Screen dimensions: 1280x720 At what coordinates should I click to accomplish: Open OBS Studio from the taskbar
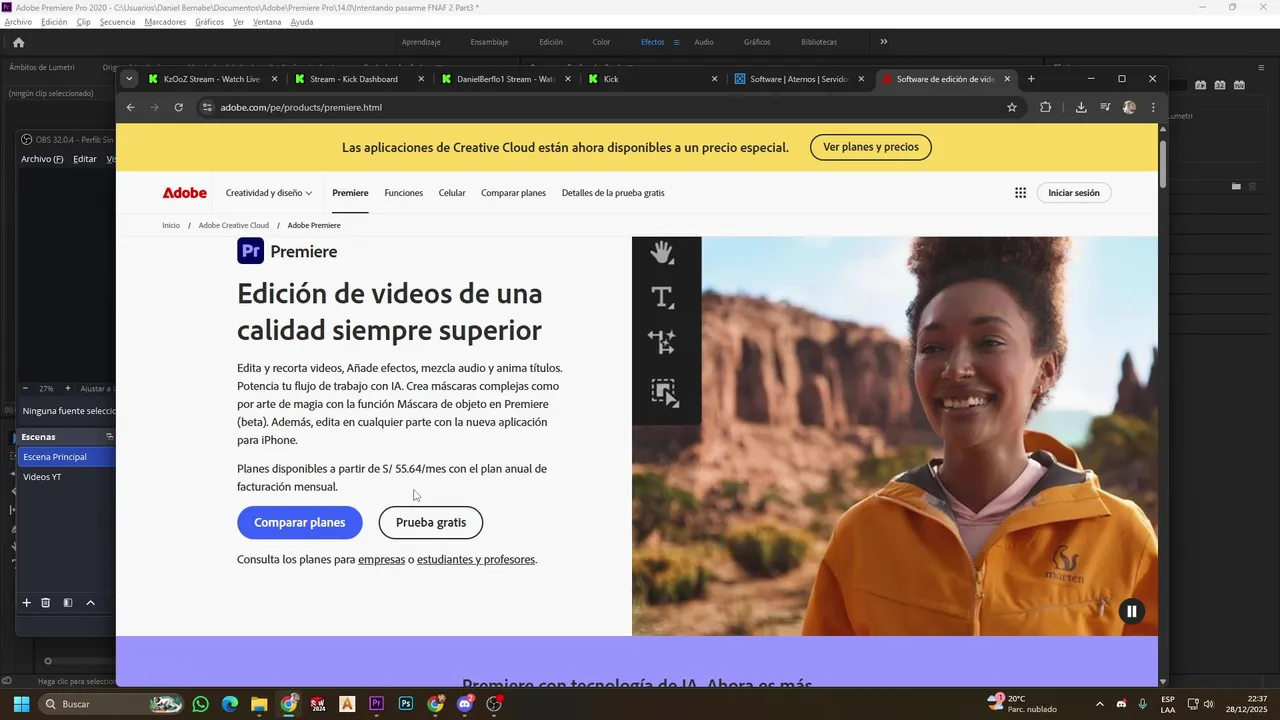(x=494, y=704)
